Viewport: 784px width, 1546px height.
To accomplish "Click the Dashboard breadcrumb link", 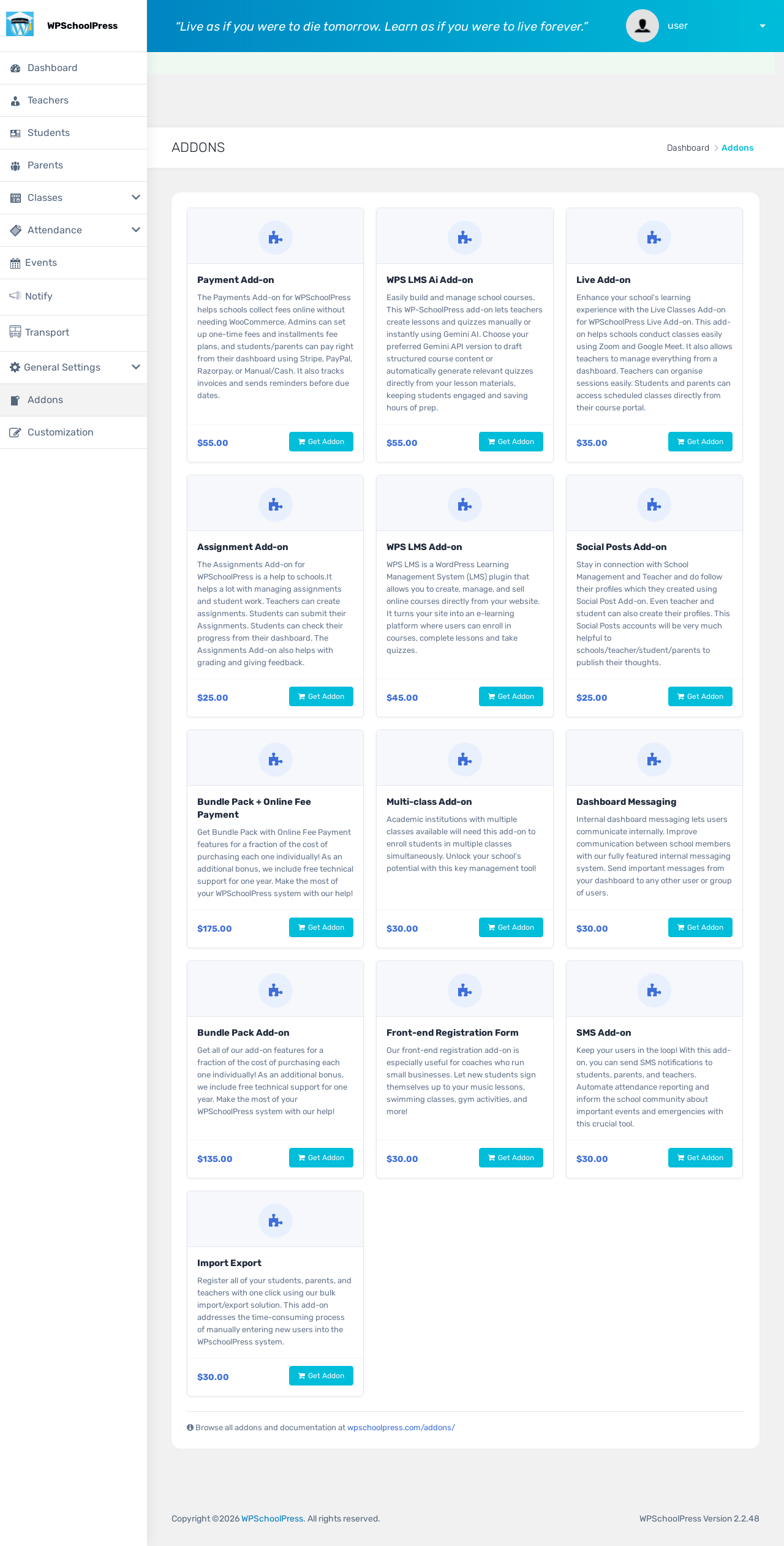I will click(688, 148).
